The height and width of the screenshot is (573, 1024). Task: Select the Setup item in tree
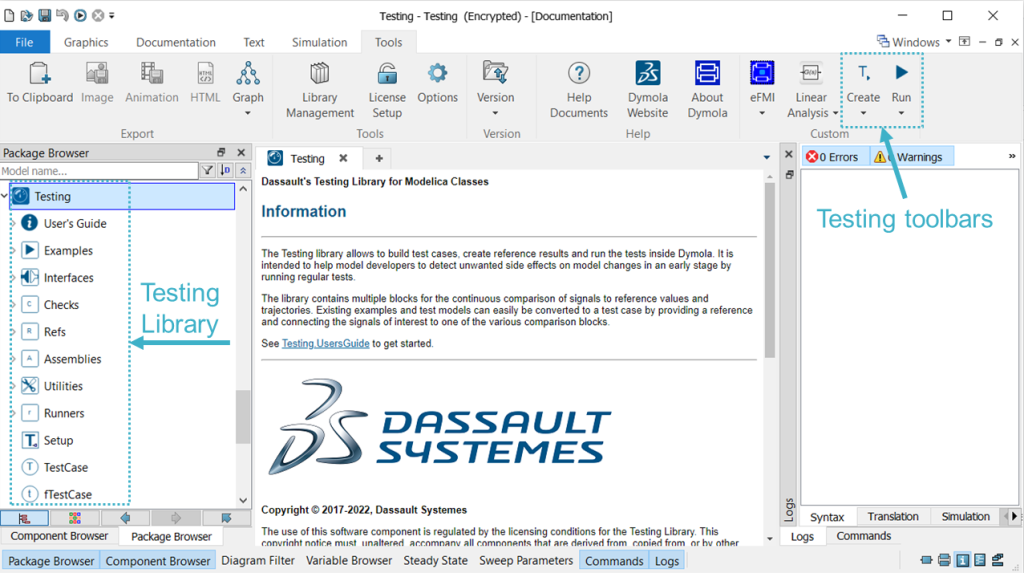pos(58,440)
